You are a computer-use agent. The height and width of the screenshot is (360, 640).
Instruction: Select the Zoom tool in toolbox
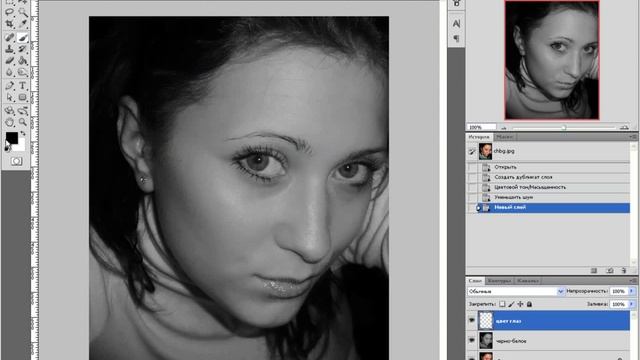click(22, 122)
